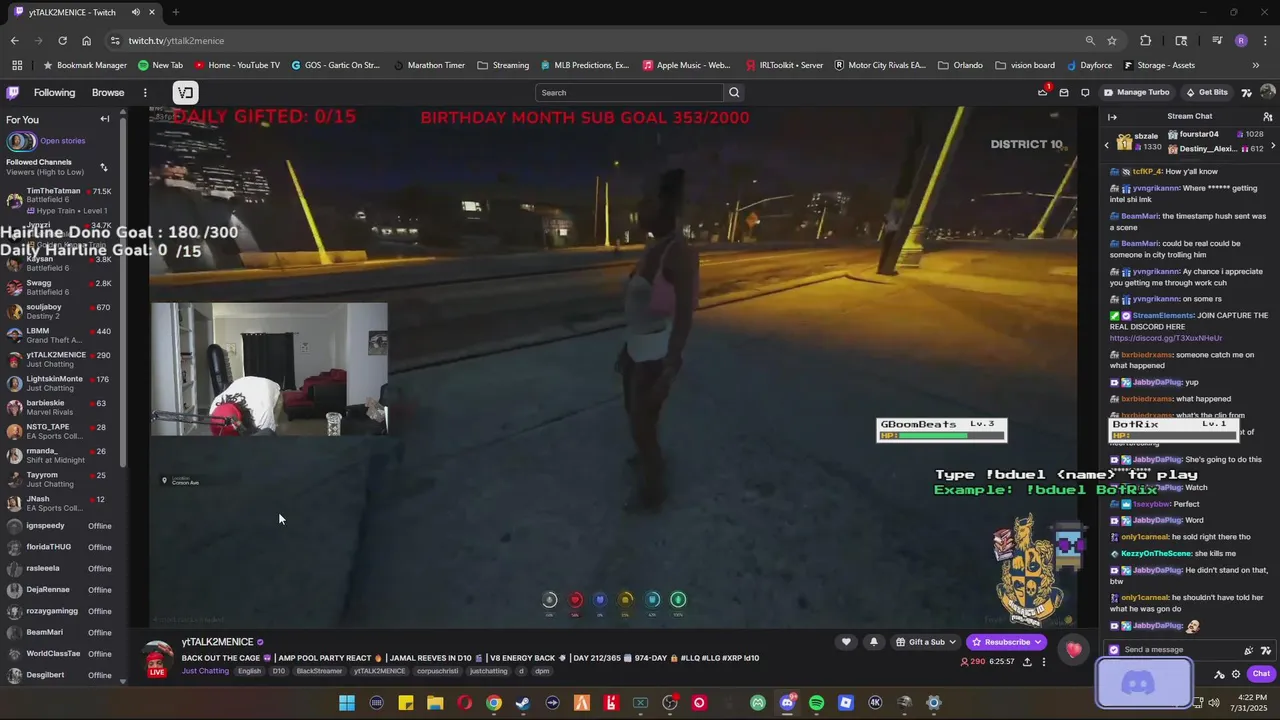The image size is (1280, 720).
Task: Open souljaboy channel in sidebar
Action: click(x=60, y=311)
